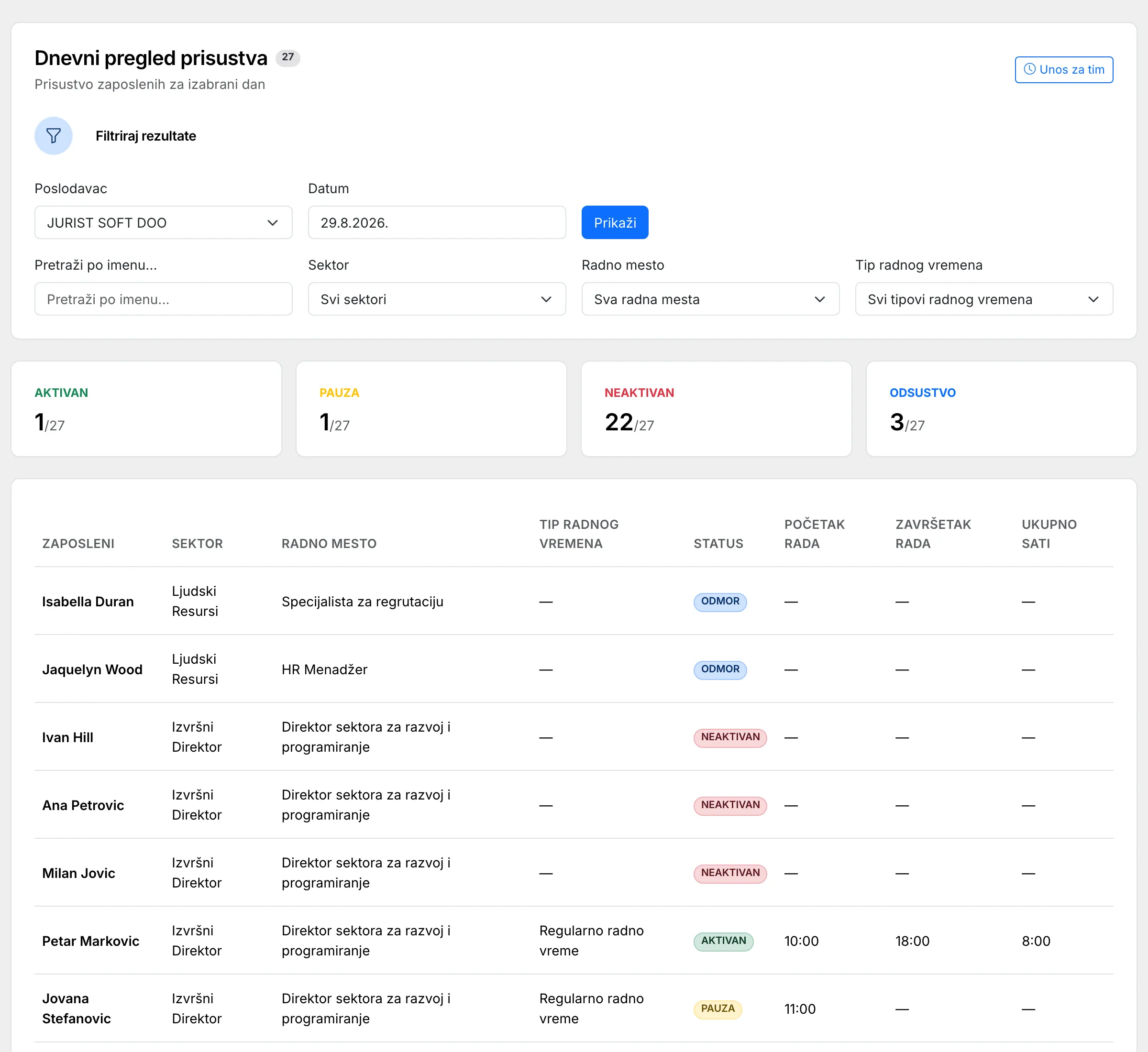Click the STATUS column header

tap(718, 544)
